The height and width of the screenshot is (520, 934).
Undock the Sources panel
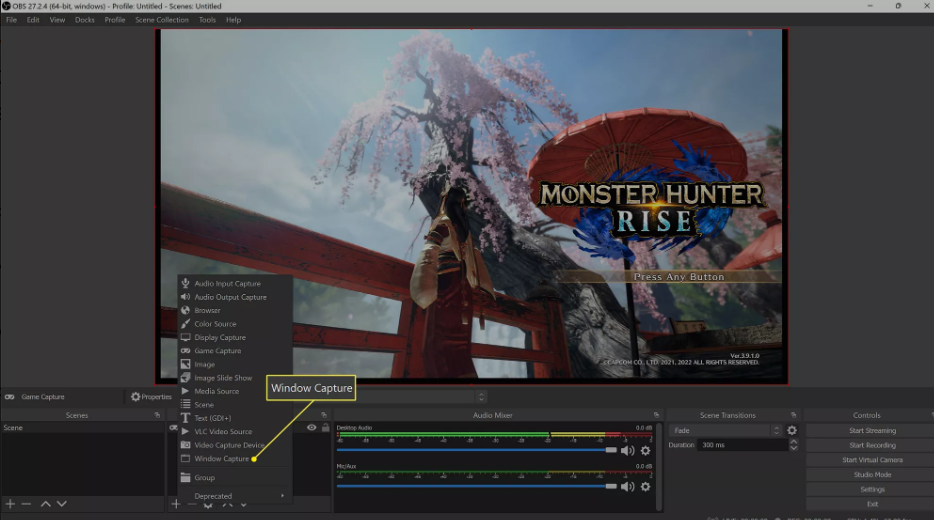click(x=324, y=415)
